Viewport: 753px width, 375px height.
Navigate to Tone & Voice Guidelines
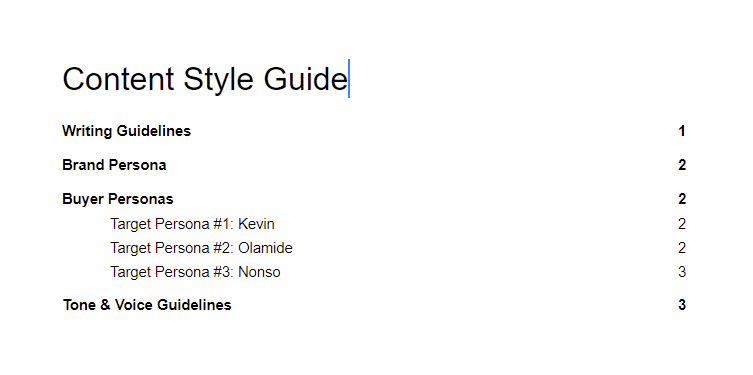click(x=147, y=305)
